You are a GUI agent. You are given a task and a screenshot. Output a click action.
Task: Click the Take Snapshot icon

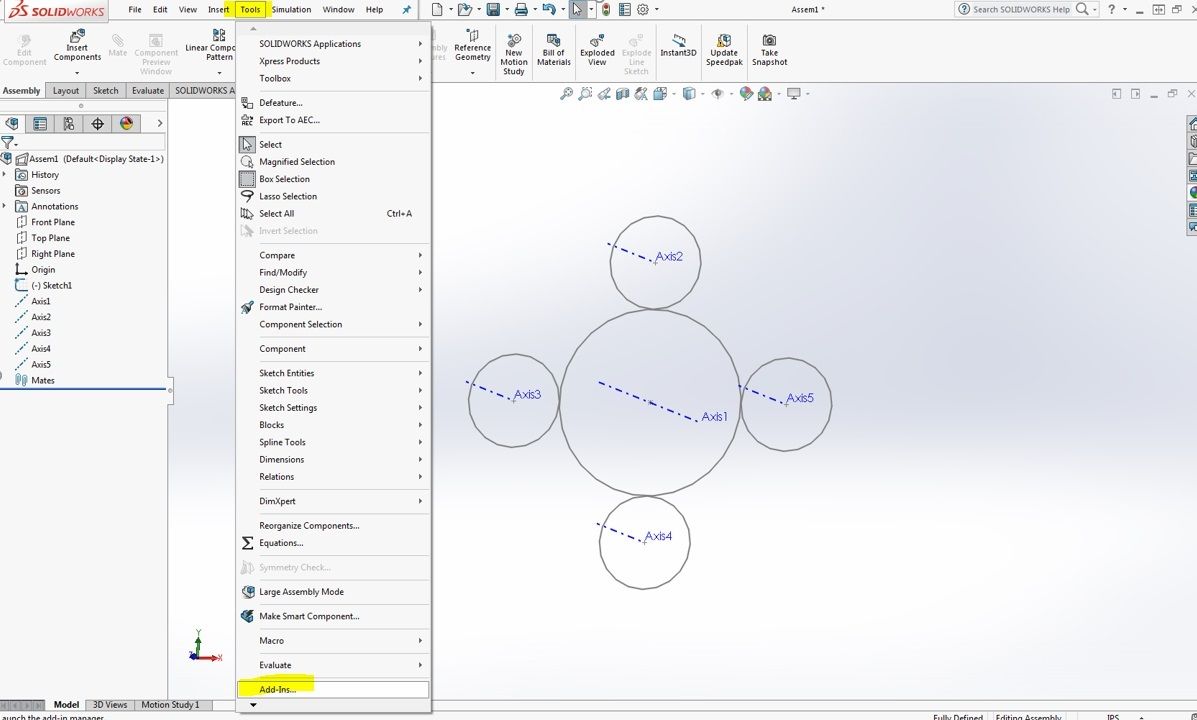[770, 49]
